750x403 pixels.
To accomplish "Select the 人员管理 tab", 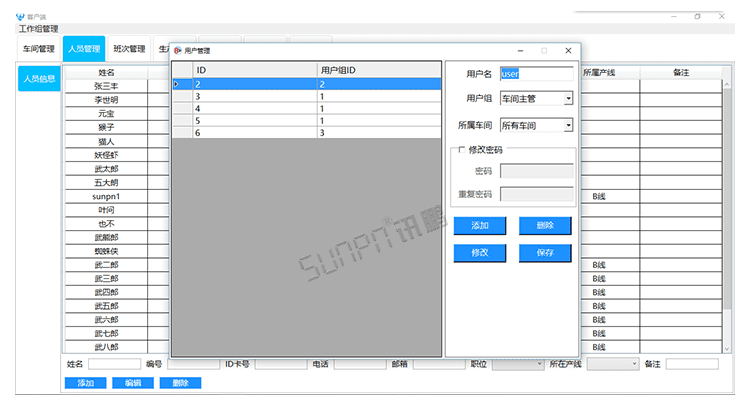I will click(x=84, y=48).
